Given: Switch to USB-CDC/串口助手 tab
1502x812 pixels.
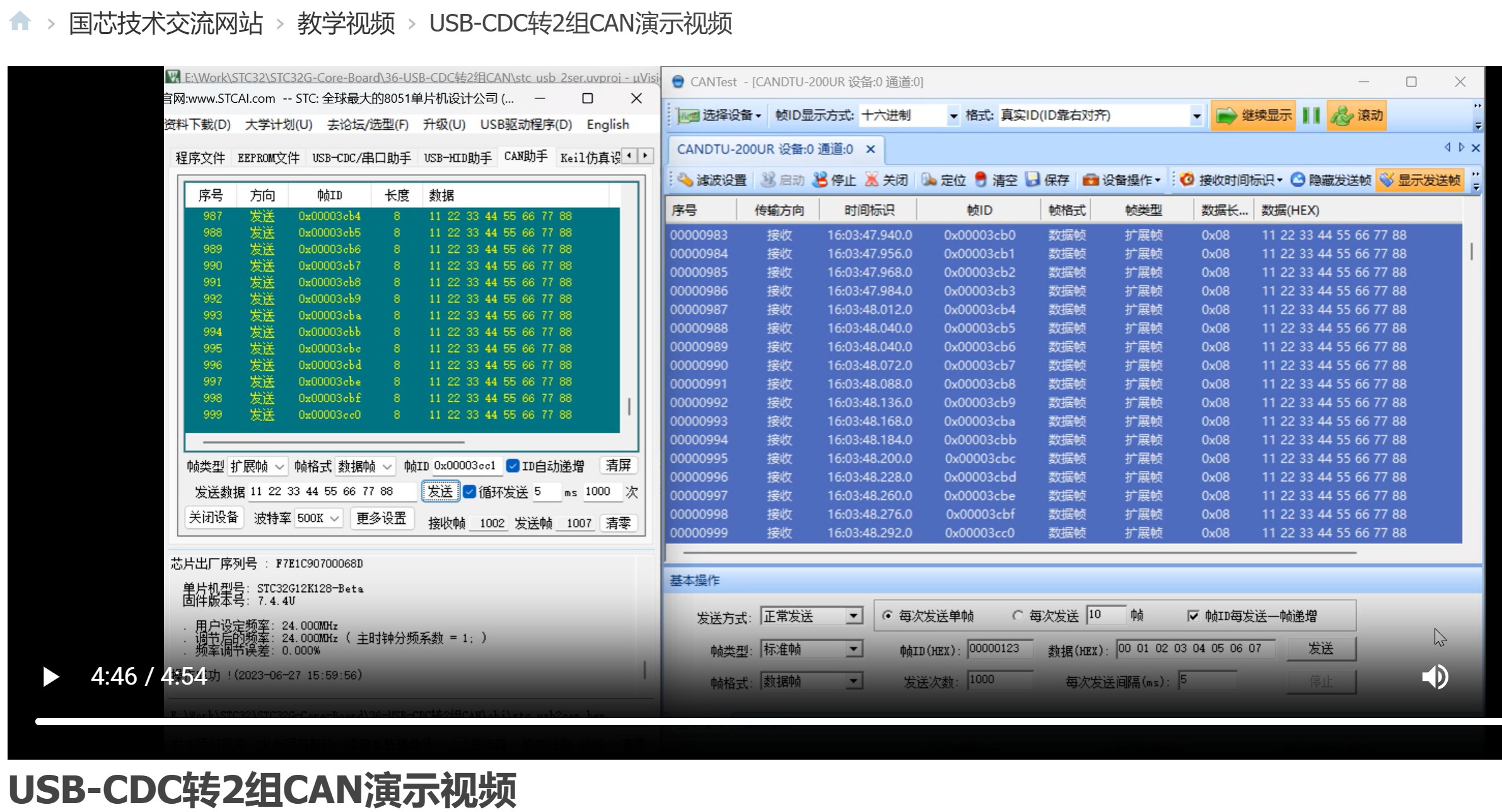Looking at the screenshot, I should [x=361, y=158].
